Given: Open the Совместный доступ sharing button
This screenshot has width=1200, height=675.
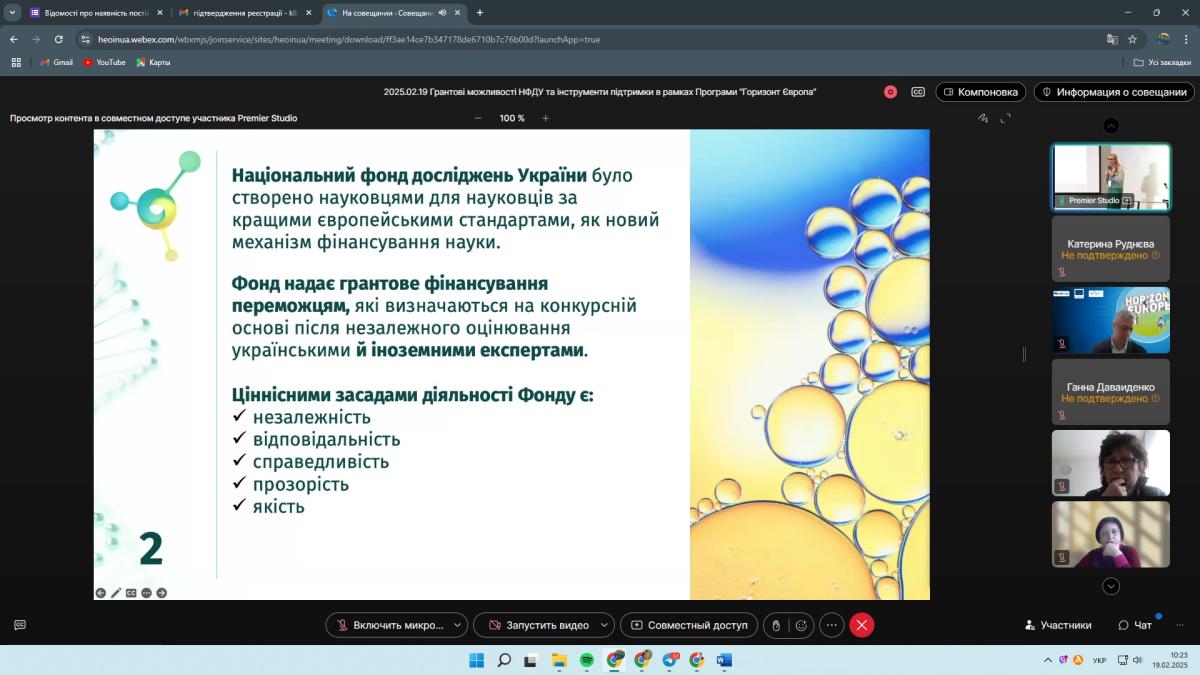Looking at the screenshot, I should pyautogui.click(x=688, y=625).
